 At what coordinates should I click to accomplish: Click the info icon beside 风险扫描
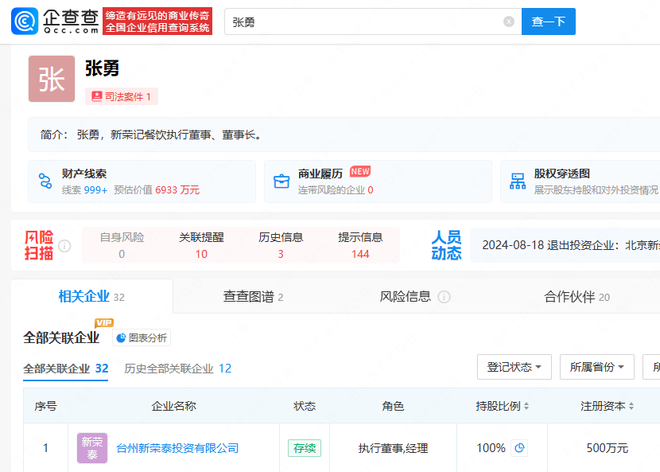(64, 245)
